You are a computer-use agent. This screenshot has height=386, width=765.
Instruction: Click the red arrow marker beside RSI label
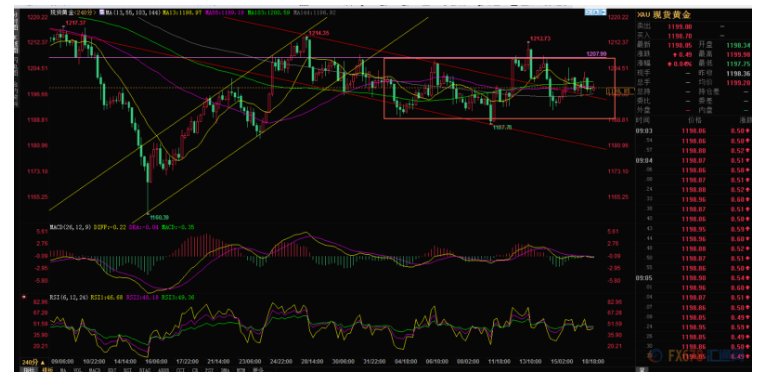tap(23, 297)
